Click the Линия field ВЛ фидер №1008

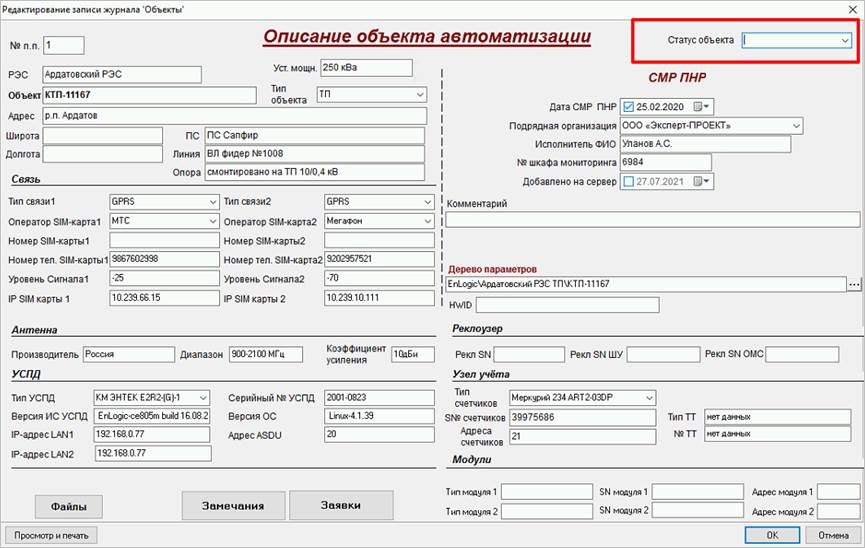(x=315, y=153)
